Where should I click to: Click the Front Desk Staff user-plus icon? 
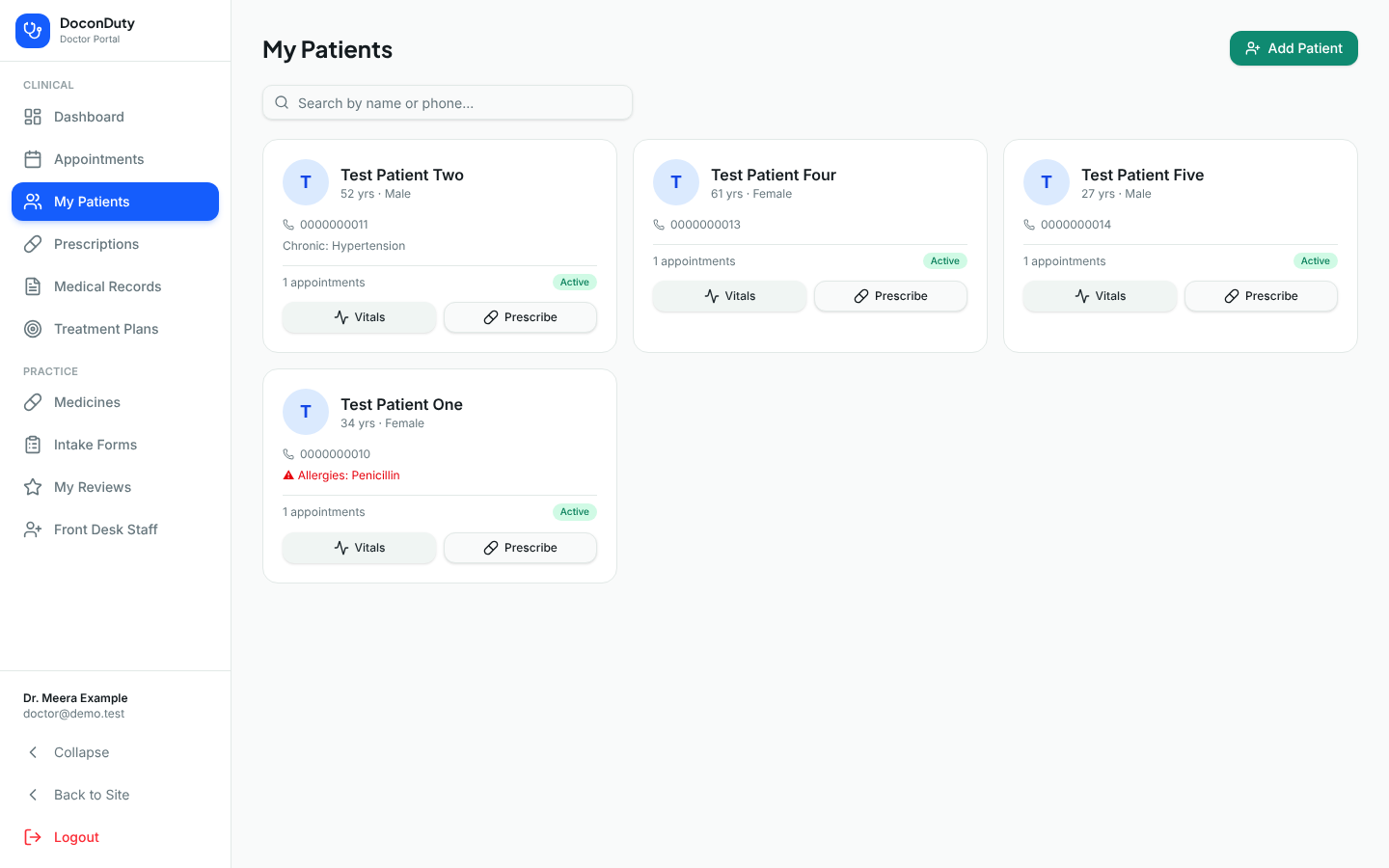coord(33,529)
